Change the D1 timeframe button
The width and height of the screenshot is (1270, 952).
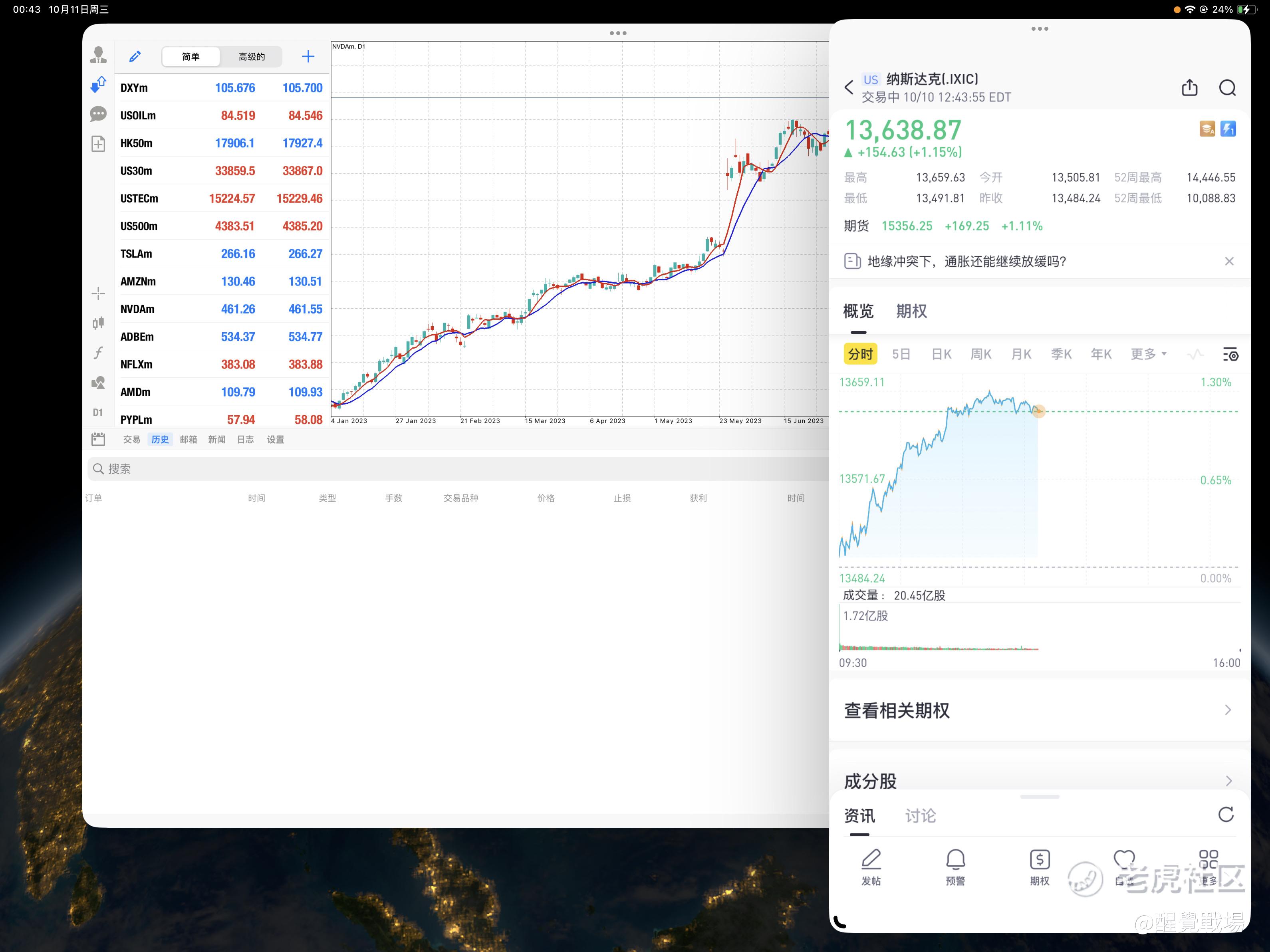[98, 412]
